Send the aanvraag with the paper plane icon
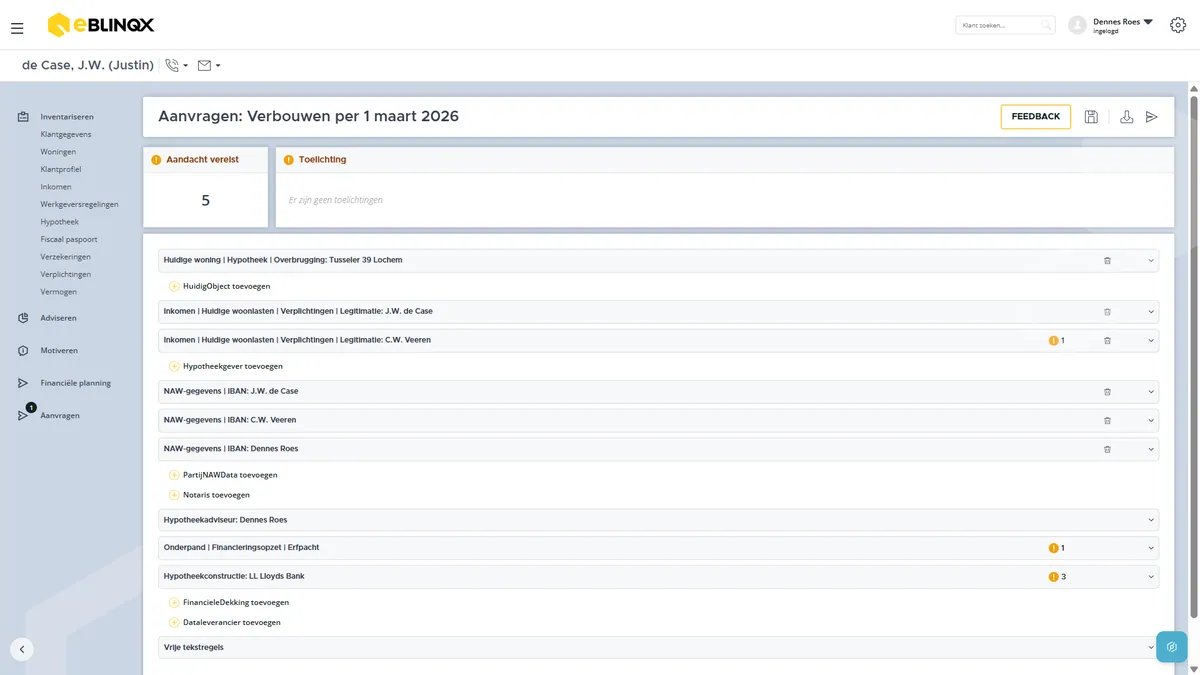 (1152, 117)
